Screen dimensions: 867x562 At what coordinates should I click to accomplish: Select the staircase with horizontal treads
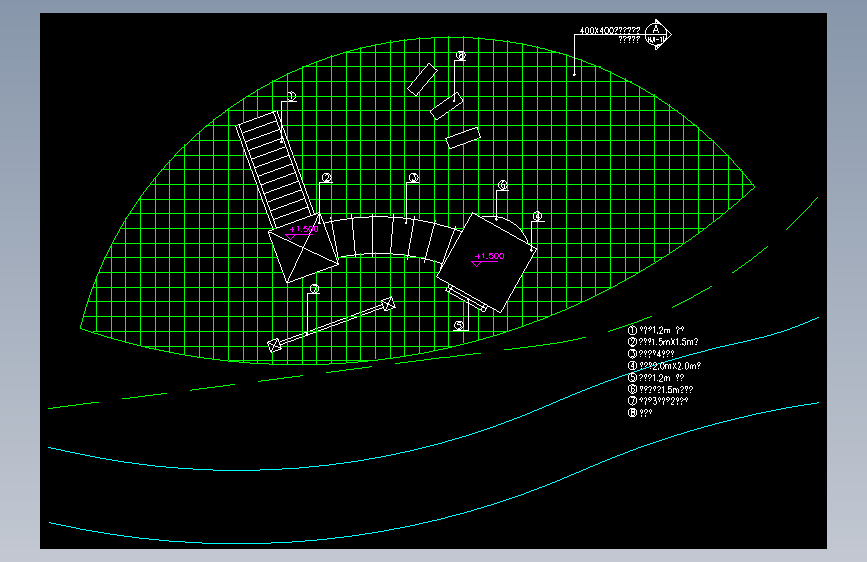(276, 170)
